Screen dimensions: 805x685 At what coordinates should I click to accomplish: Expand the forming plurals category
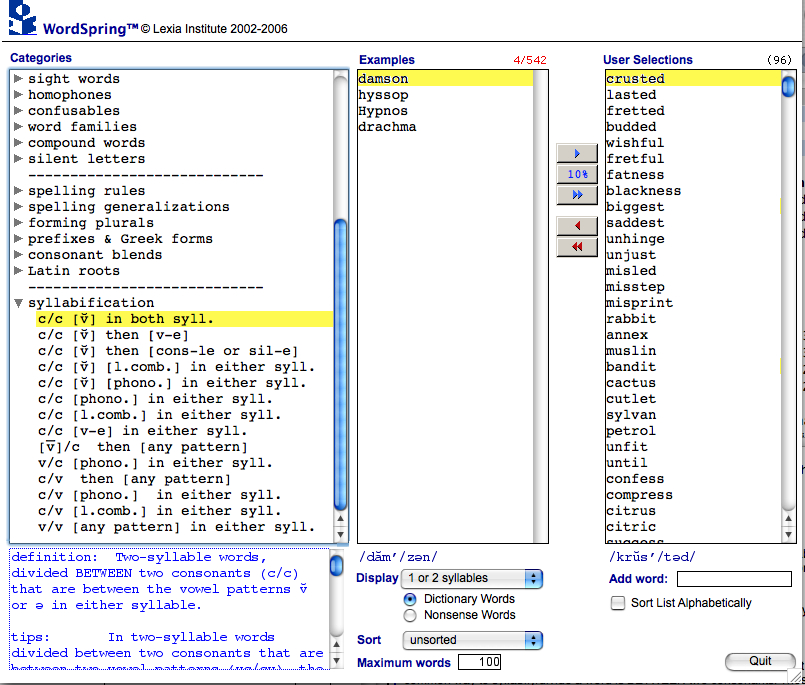click(x=18, y=222)
